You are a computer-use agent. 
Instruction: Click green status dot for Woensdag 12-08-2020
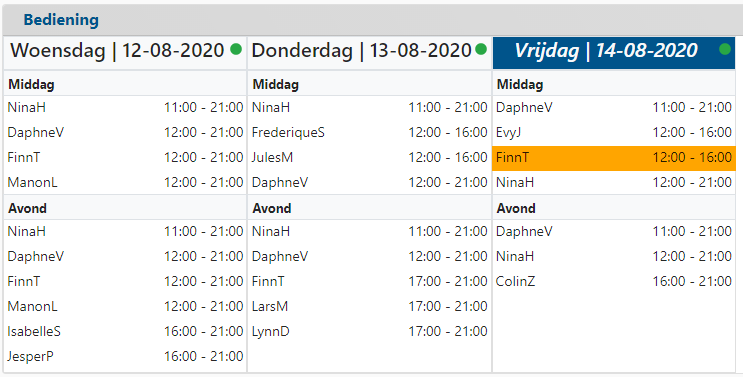coord(236,49)
